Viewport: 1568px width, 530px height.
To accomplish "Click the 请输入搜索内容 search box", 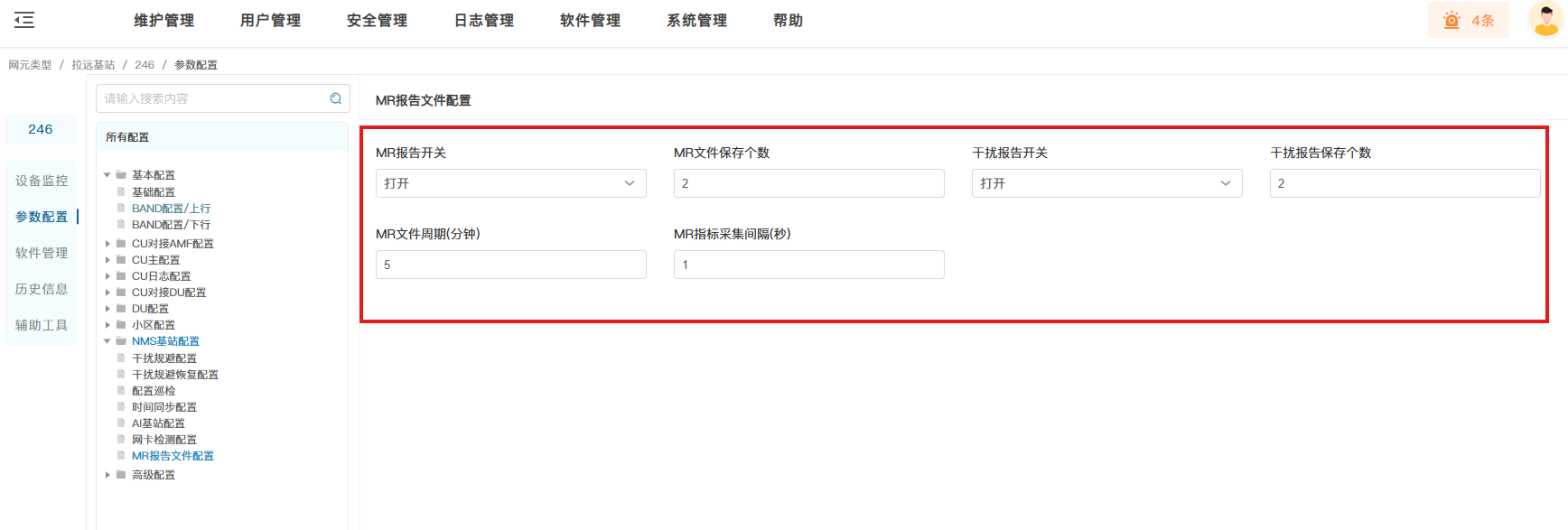I will (x=212, y=98).
